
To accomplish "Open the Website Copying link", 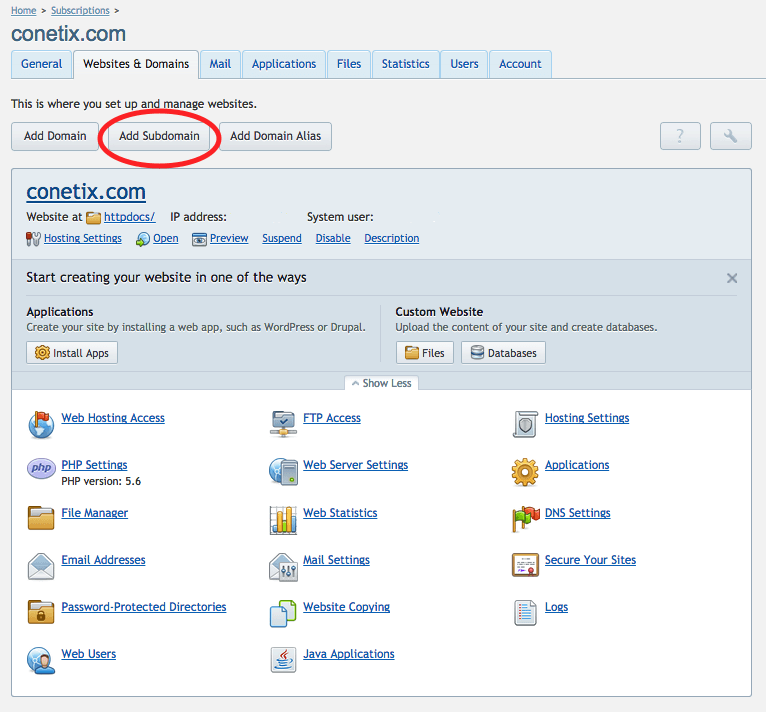I will coord(347,607).
